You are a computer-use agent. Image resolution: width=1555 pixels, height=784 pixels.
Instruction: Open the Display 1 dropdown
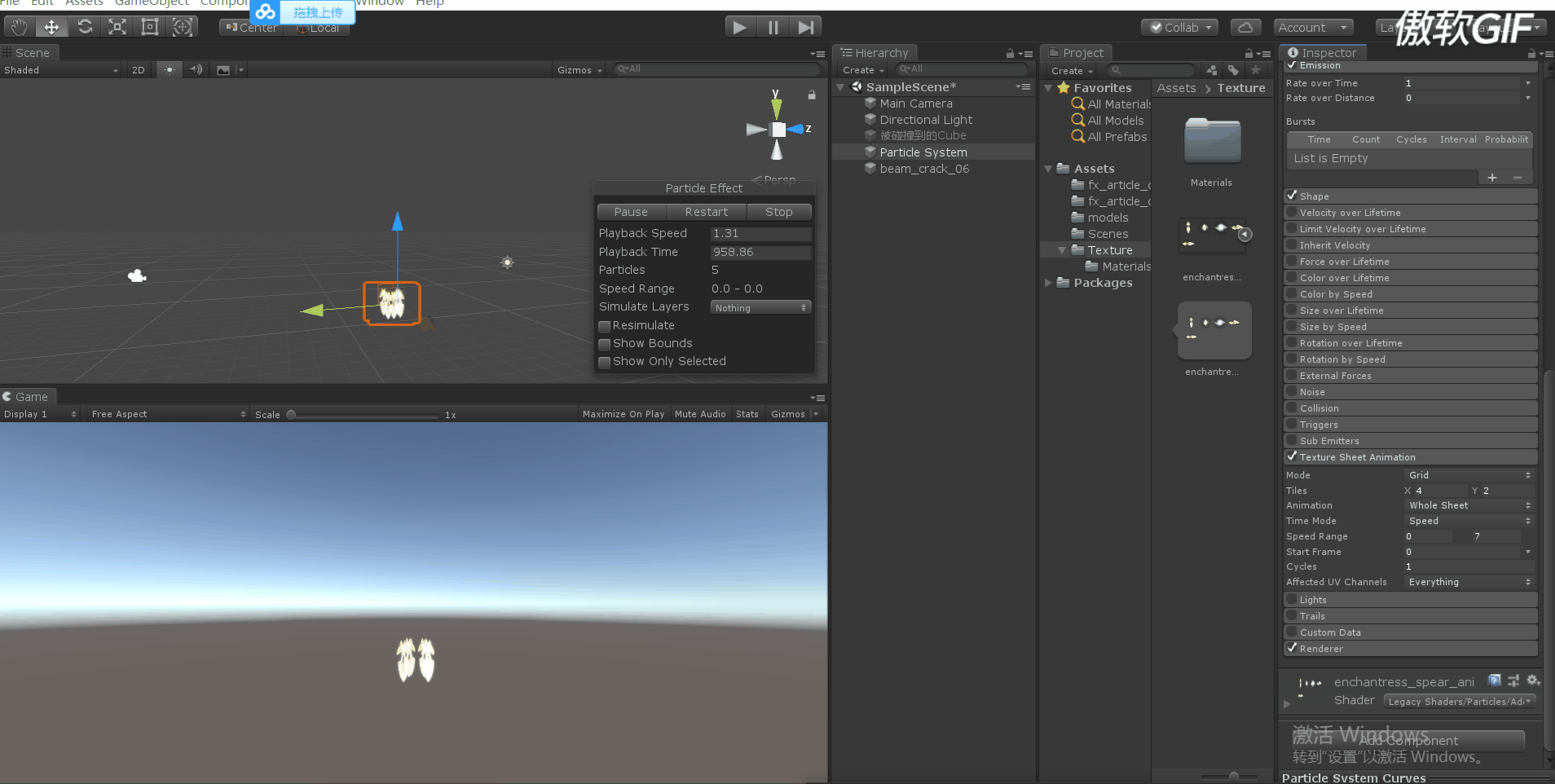[x=40, y=414]
